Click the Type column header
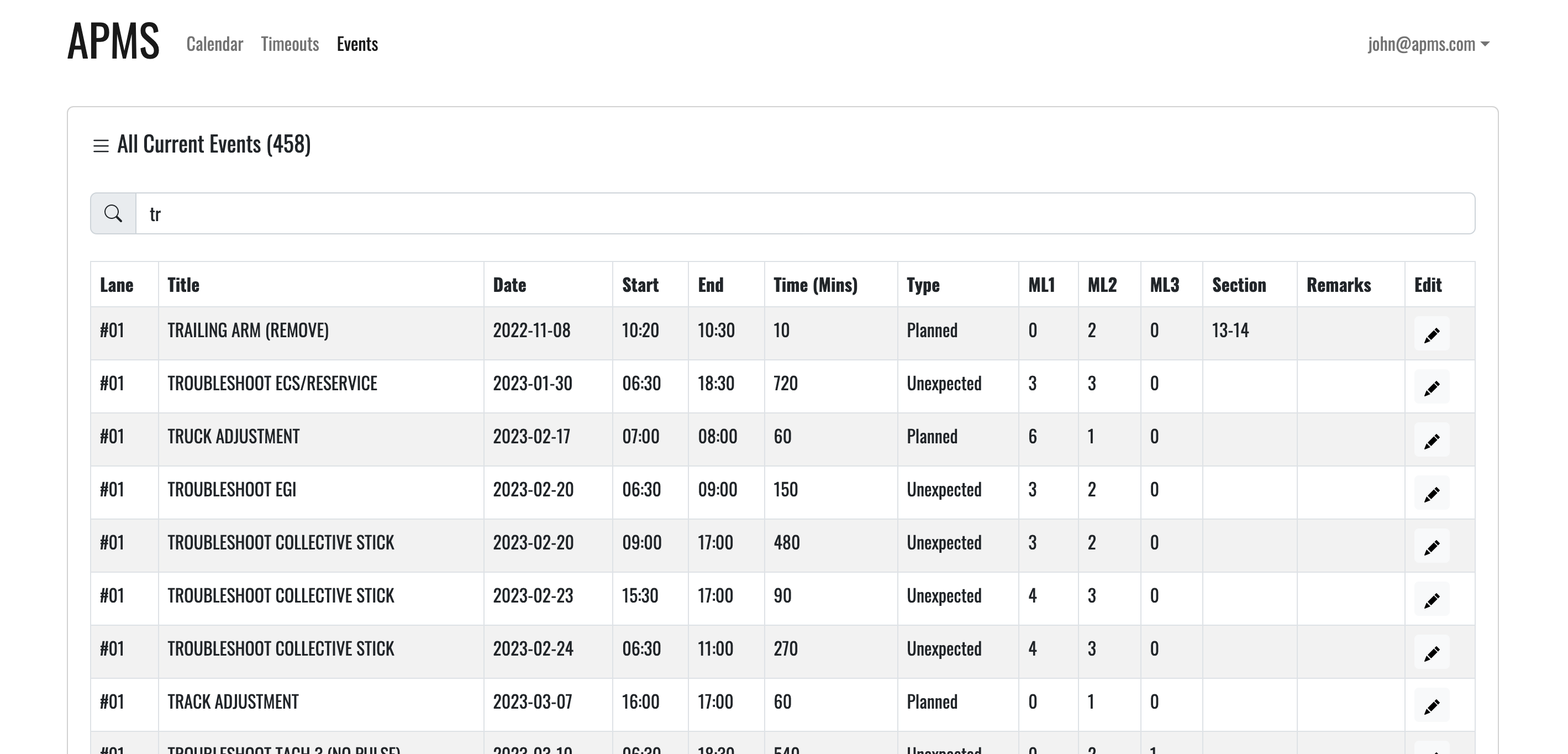Image resolution: width=1568 pixels, height=754 pixels. click(x=923, y=285)
